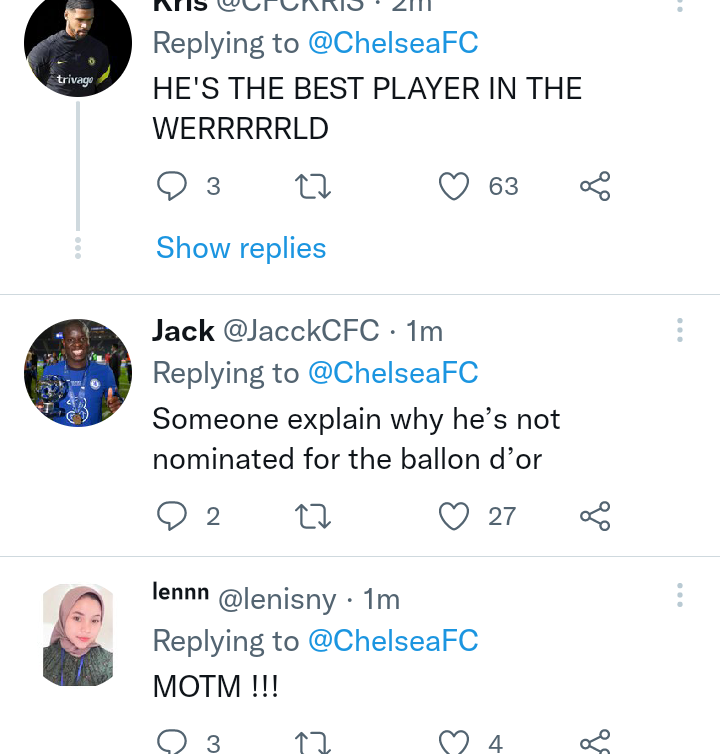View Jack's profile picture

click(78, 373)
